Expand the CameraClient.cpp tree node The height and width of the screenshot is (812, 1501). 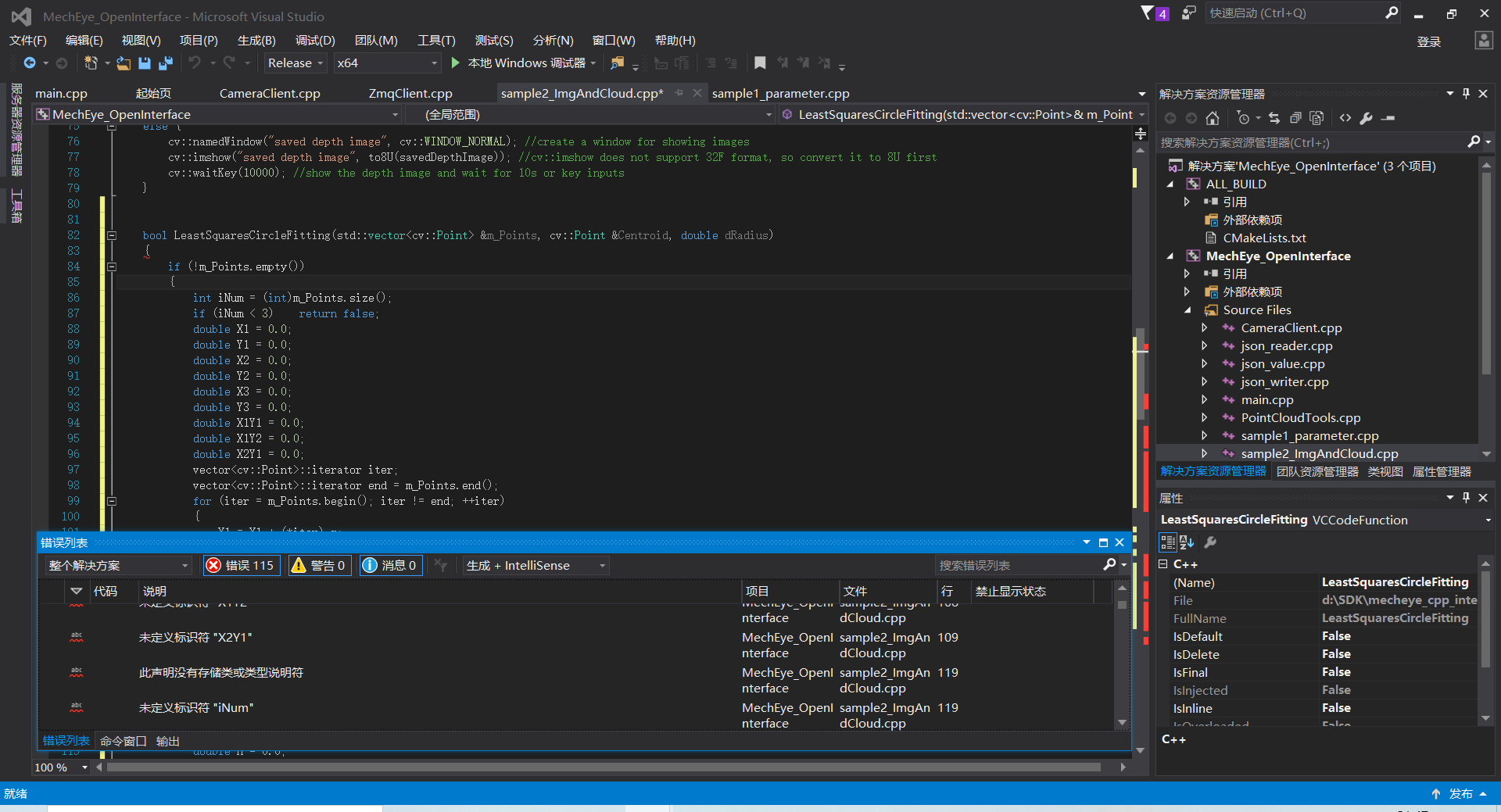pos(1205,328)
